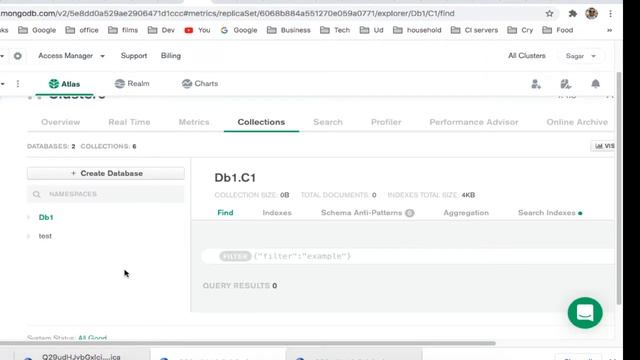Screen dimensions: 640x360
Task: Switch to the Charts tab
Action: point(200,84)
